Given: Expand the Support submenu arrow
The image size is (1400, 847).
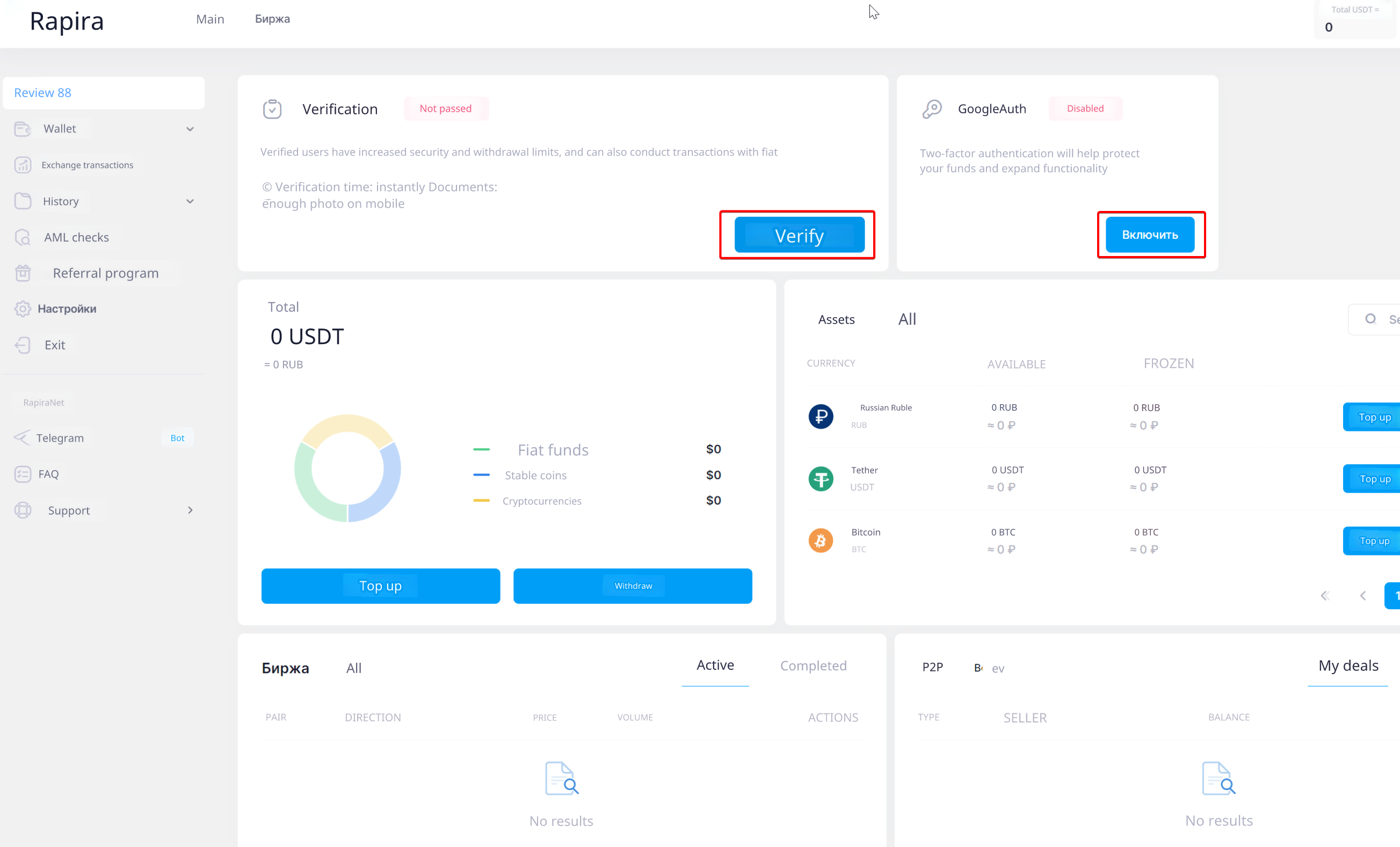Looking at the screenshot, I should point(190,510).
